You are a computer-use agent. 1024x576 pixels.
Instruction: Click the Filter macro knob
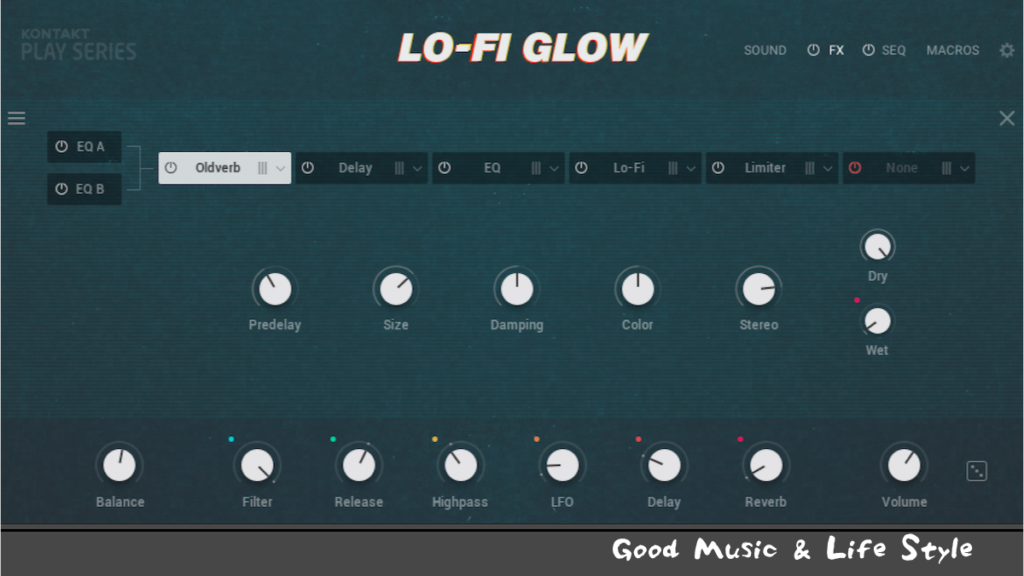tap(257, 465)
